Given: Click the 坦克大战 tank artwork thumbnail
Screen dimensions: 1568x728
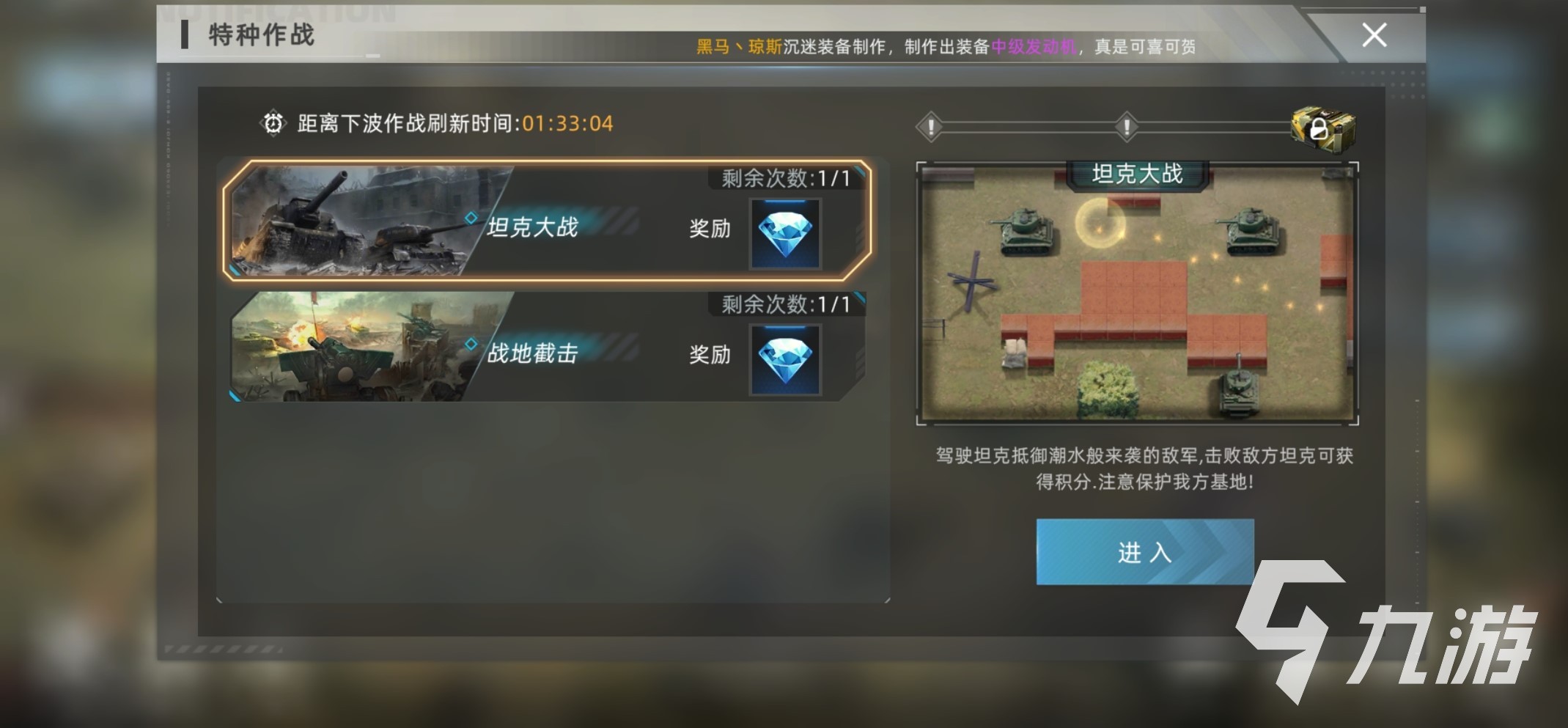Looking at the screenshot, I should (359, 221).
